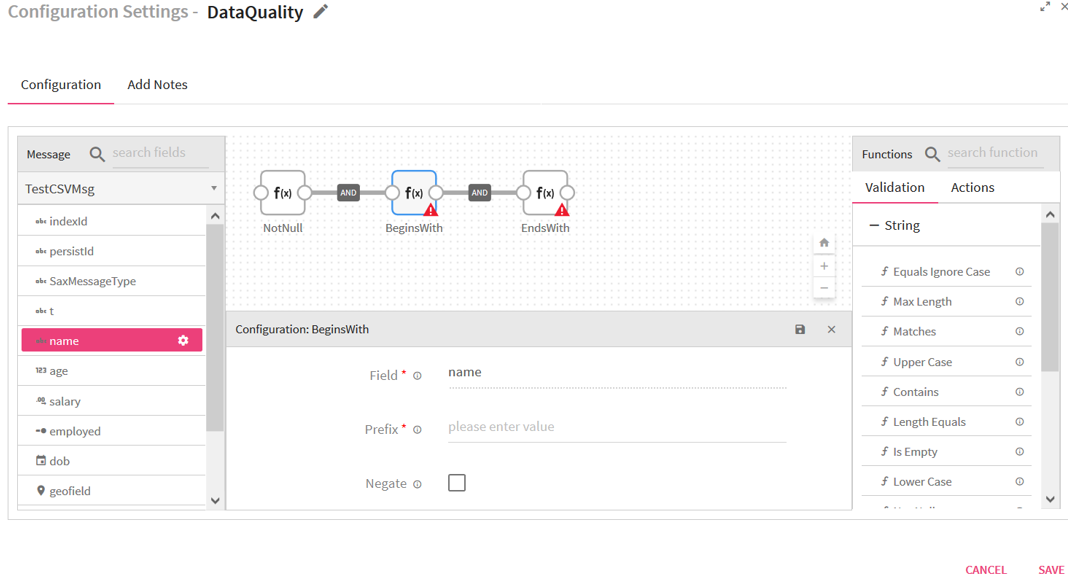Enable the Negate checkbox
Screen dimensions: 1068x581
tap(457, 483)
